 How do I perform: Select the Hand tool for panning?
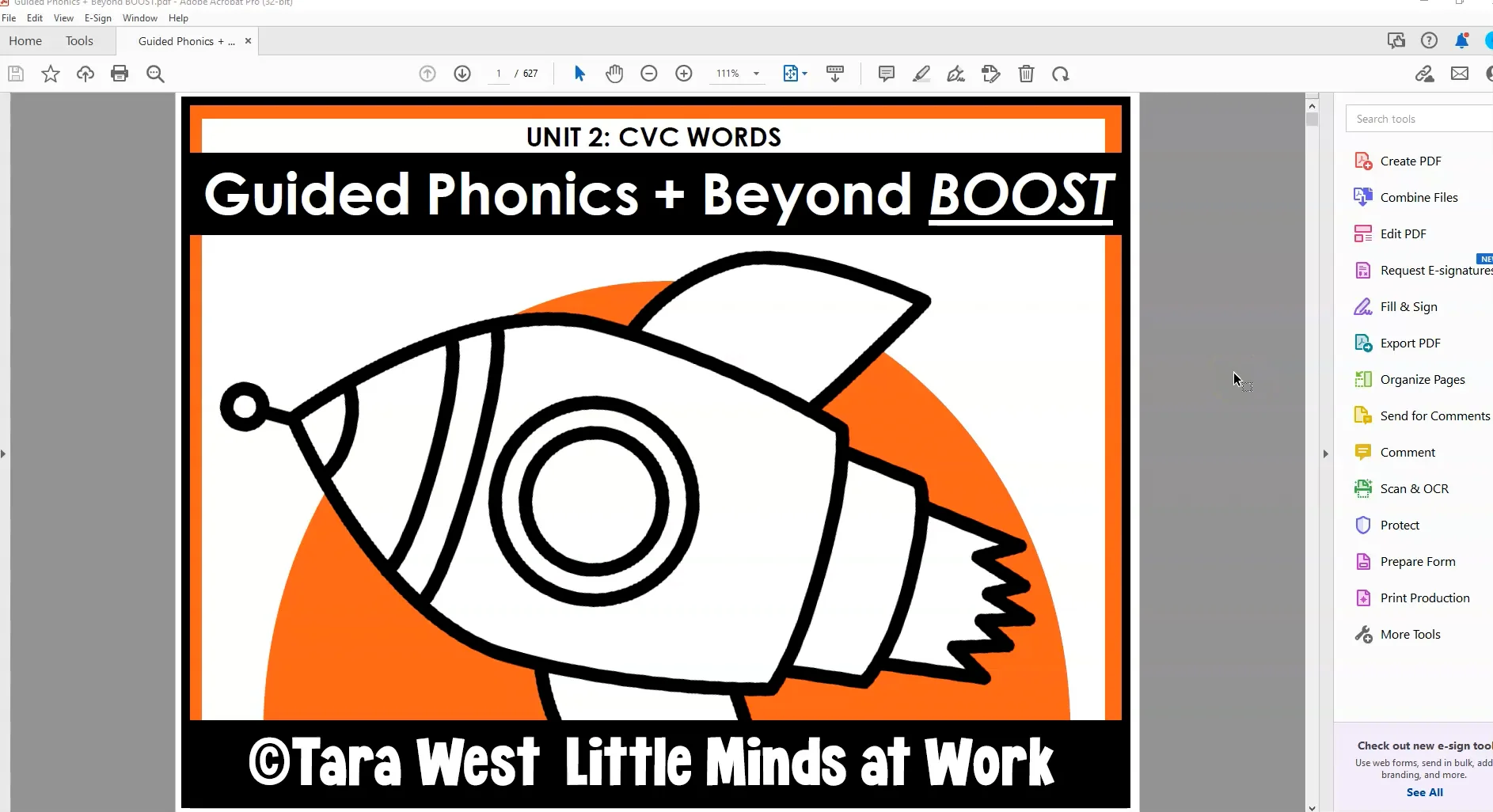615,73
